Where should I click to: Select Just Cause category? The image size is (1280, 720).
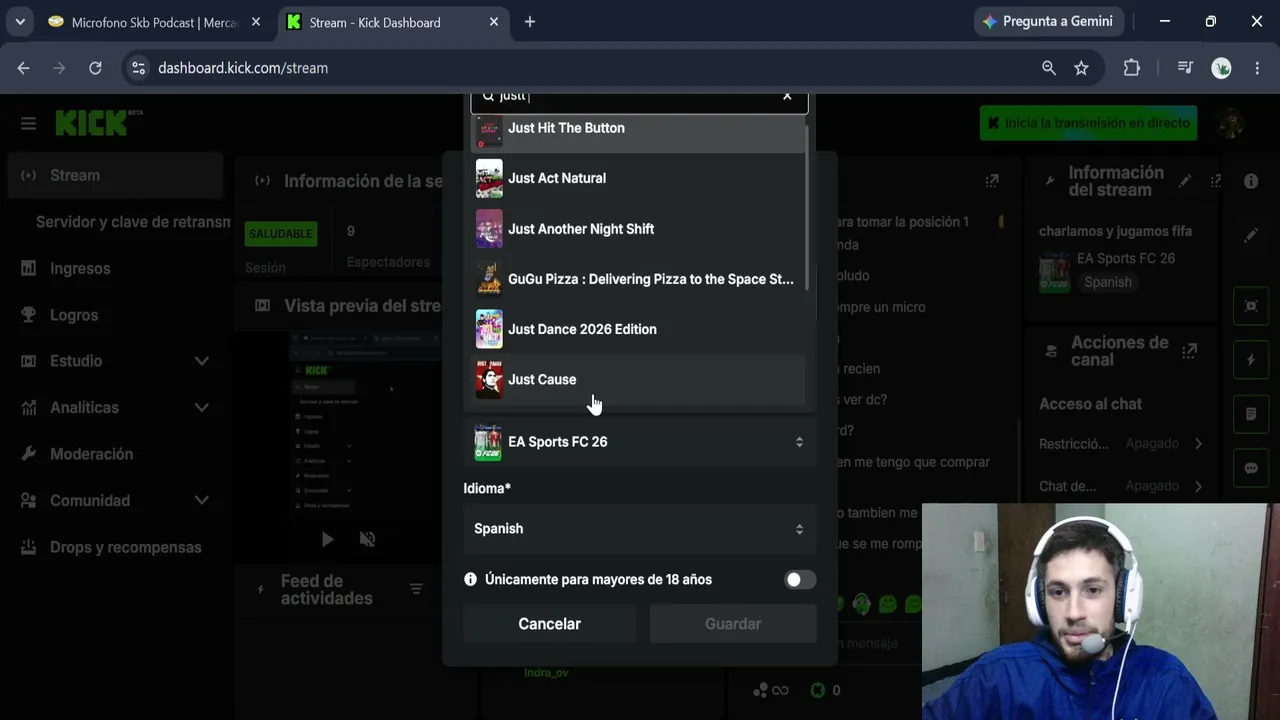tap(638, 380)
